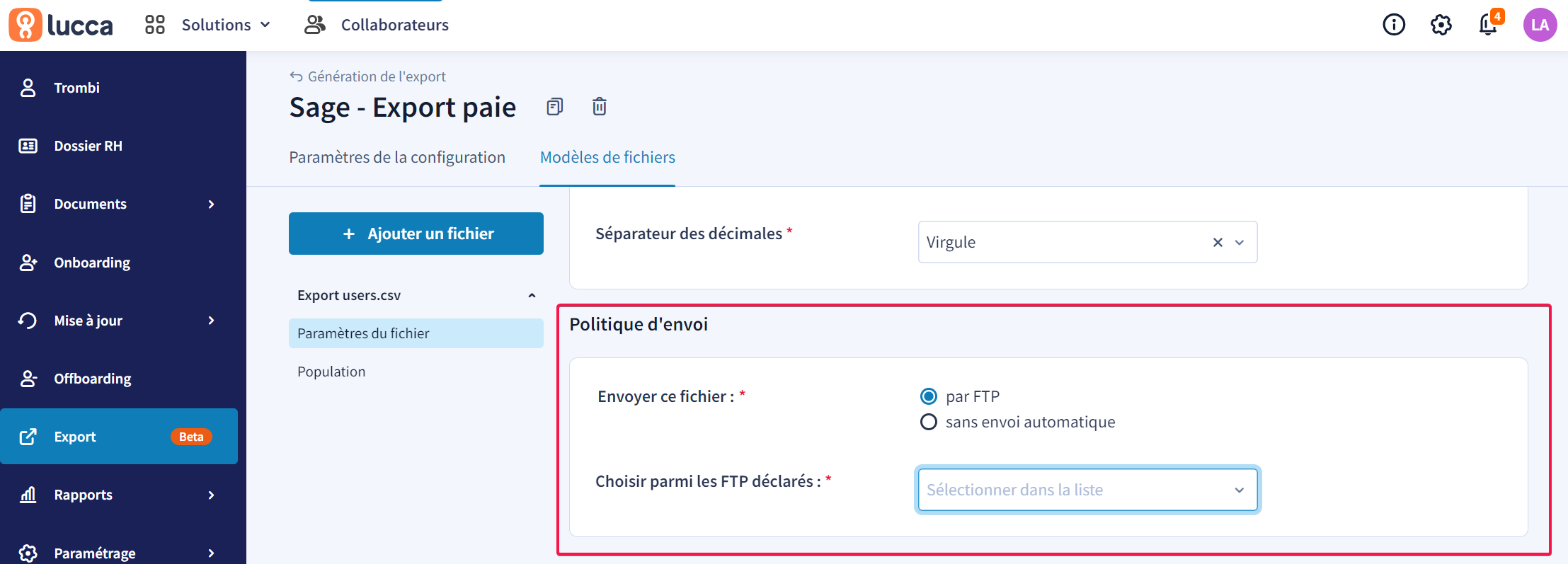Click the trash icon to delete export

pyautogui.click(x=600, y=107)
